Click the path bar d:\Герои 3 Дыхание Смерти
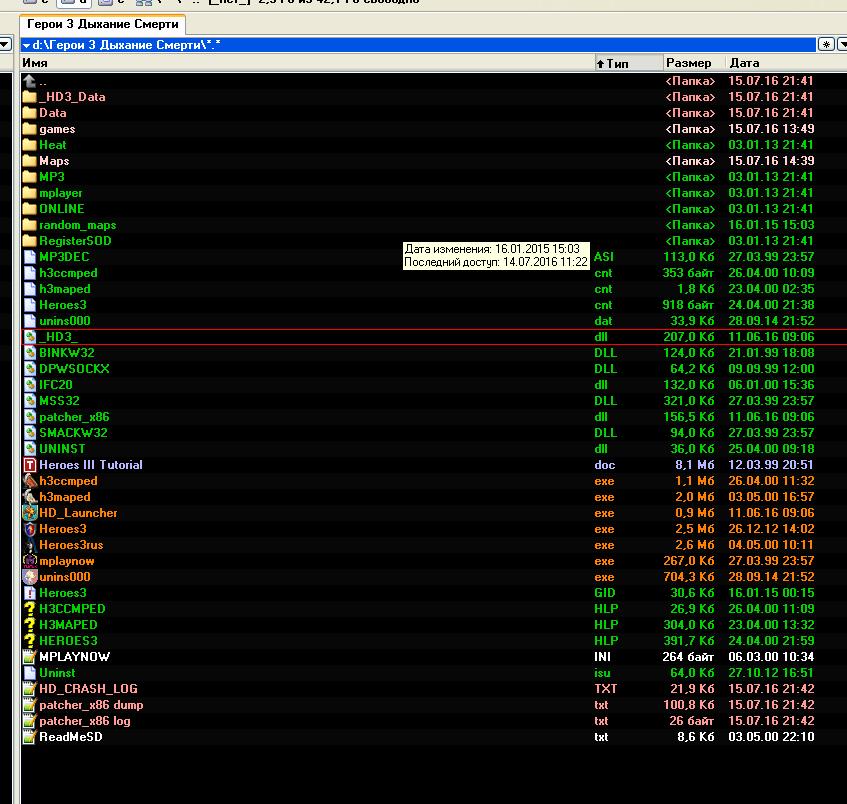Screen dimensions: 847x804 pyautogui.click(x=418, y=45)
